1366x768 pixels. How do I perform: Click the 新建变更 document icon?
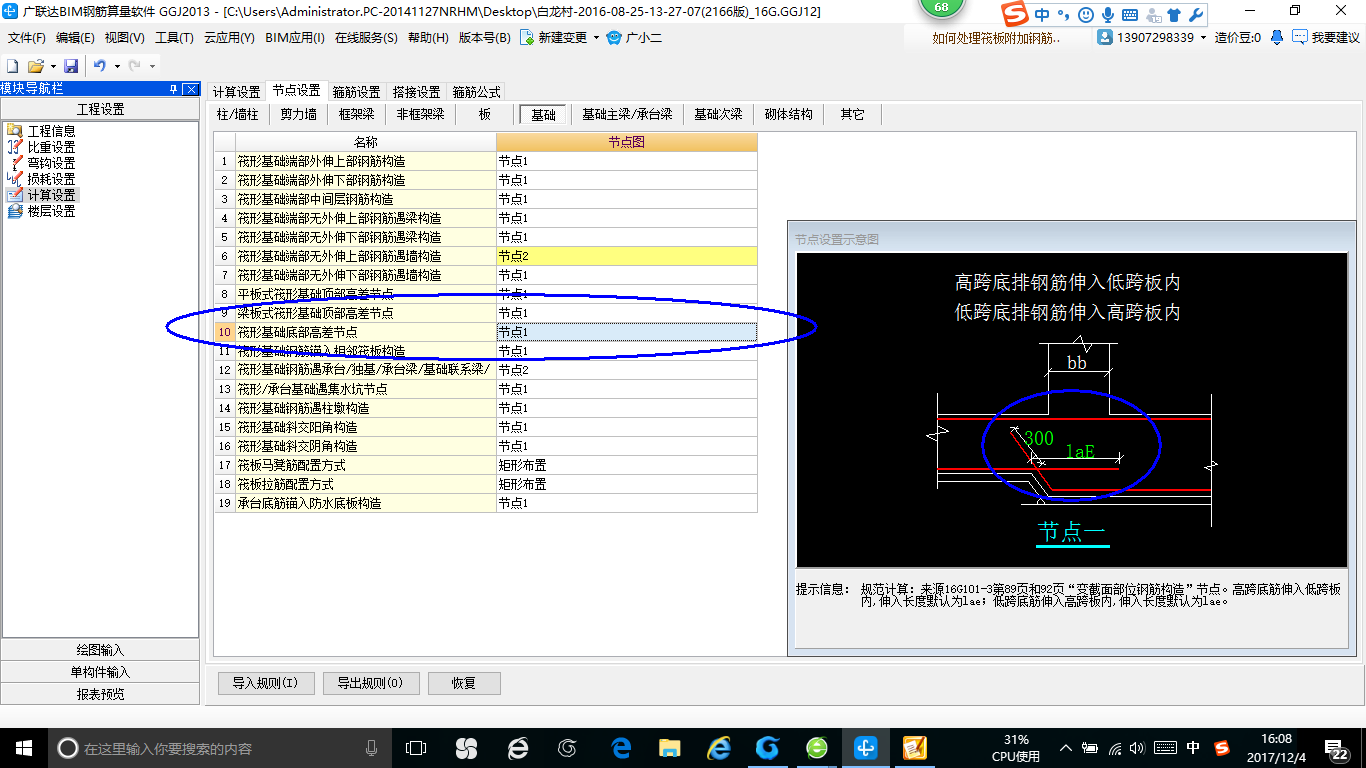click(x=526, y=37)
